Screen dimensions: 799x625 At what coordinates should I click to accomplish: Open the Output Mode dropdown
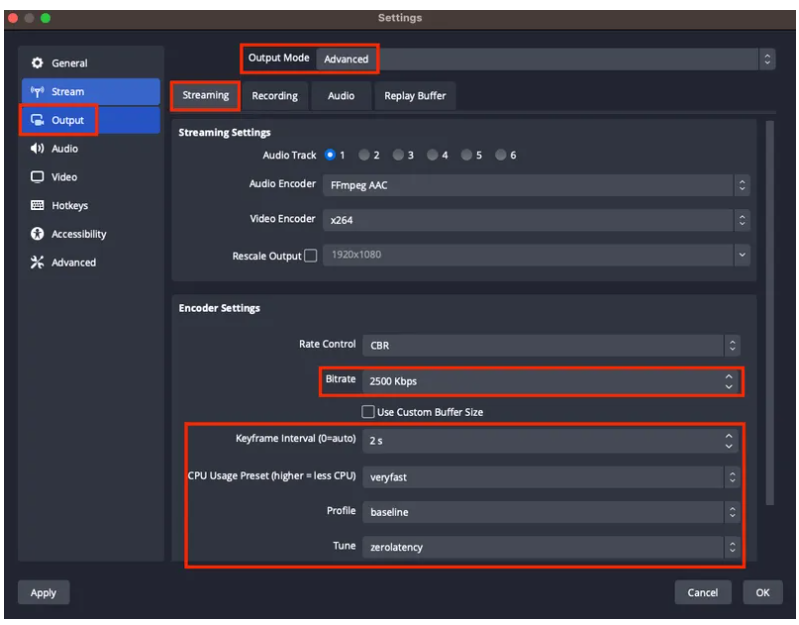point(546,59)
